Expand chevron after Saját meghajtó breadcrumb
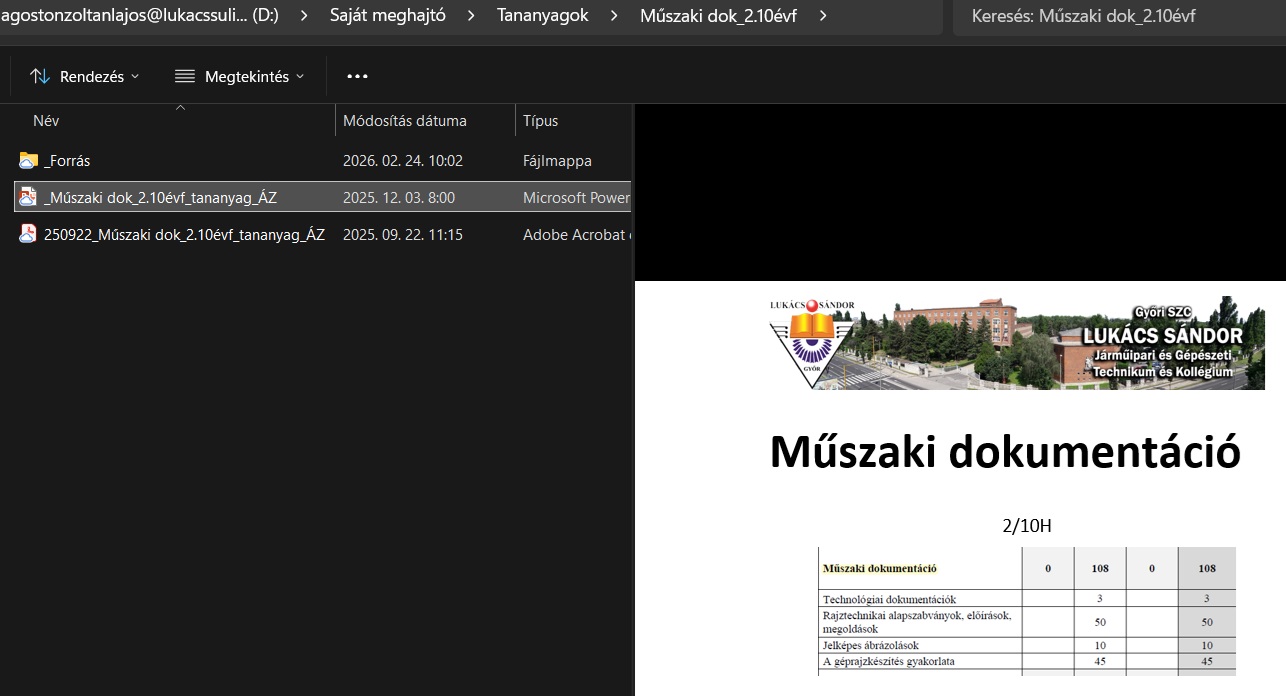This screenshot has width=1286, height=696. 471,16
